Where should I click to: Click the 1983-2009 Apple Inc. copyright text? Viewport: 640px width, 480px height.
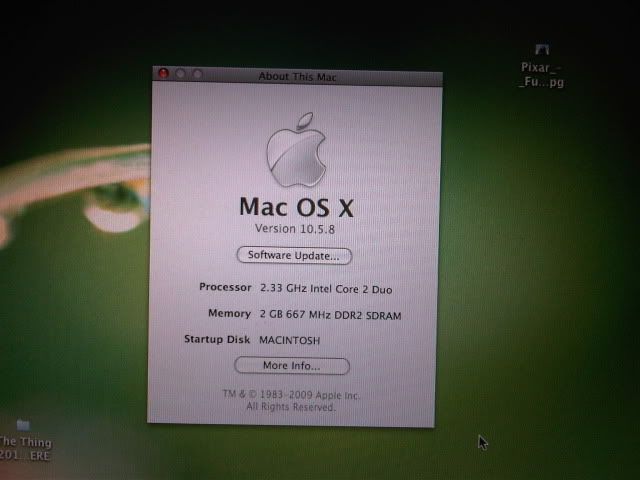coord(291,395)
